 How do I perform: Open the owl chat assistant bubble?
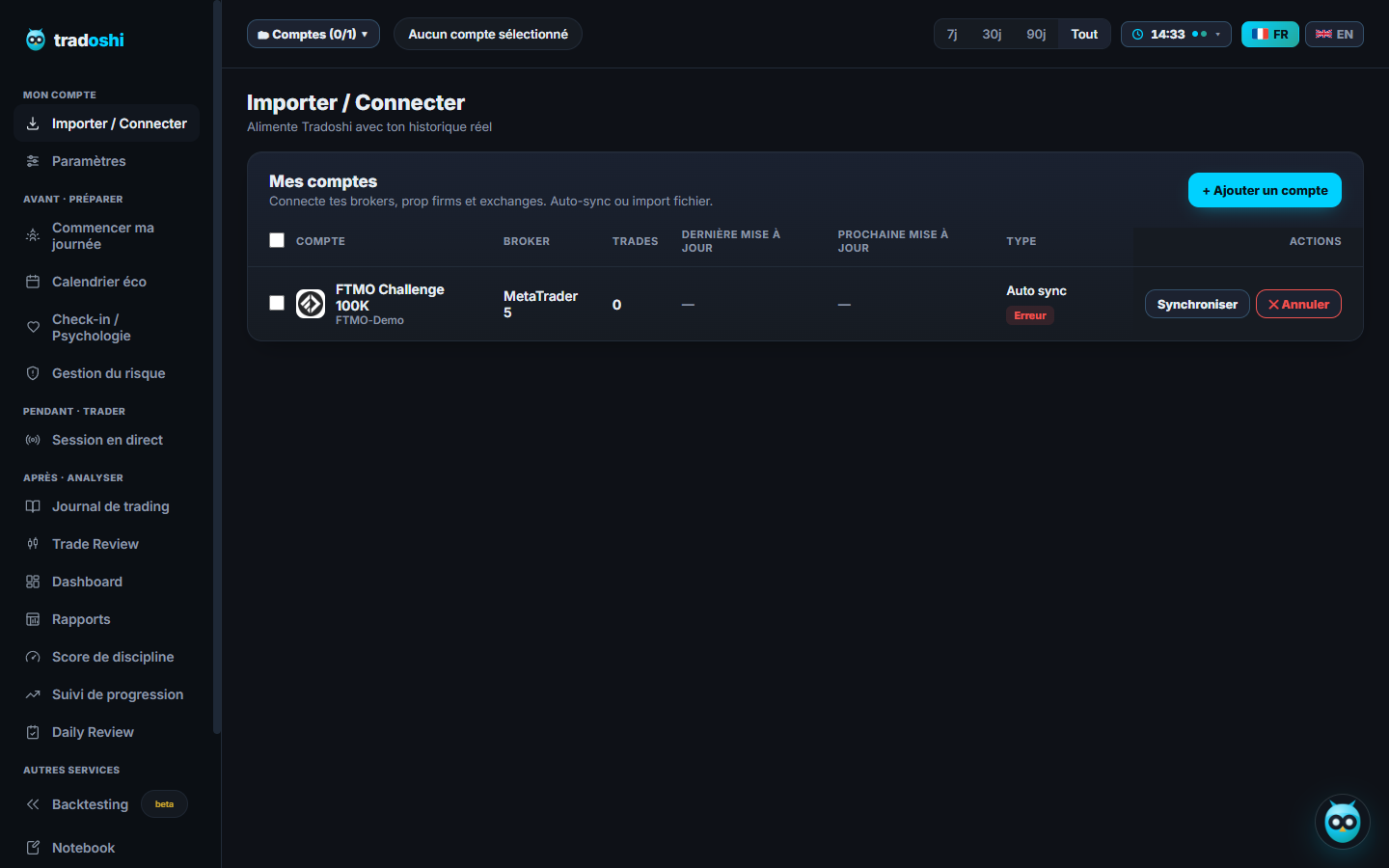click(1342, 822)
